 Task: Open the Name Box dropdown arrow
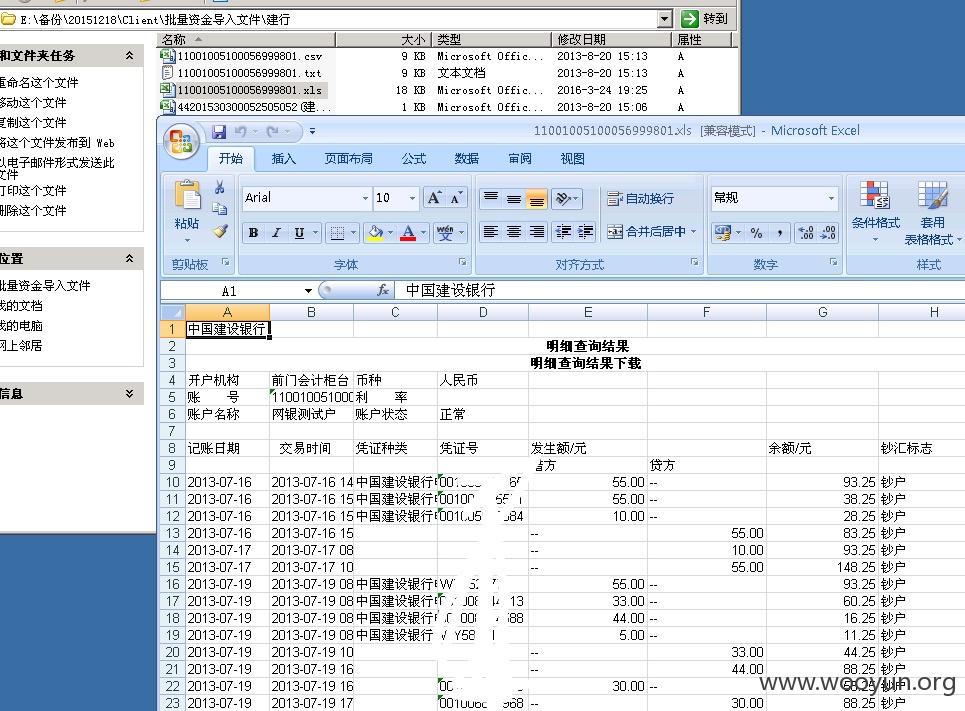(x=308, y=291)
